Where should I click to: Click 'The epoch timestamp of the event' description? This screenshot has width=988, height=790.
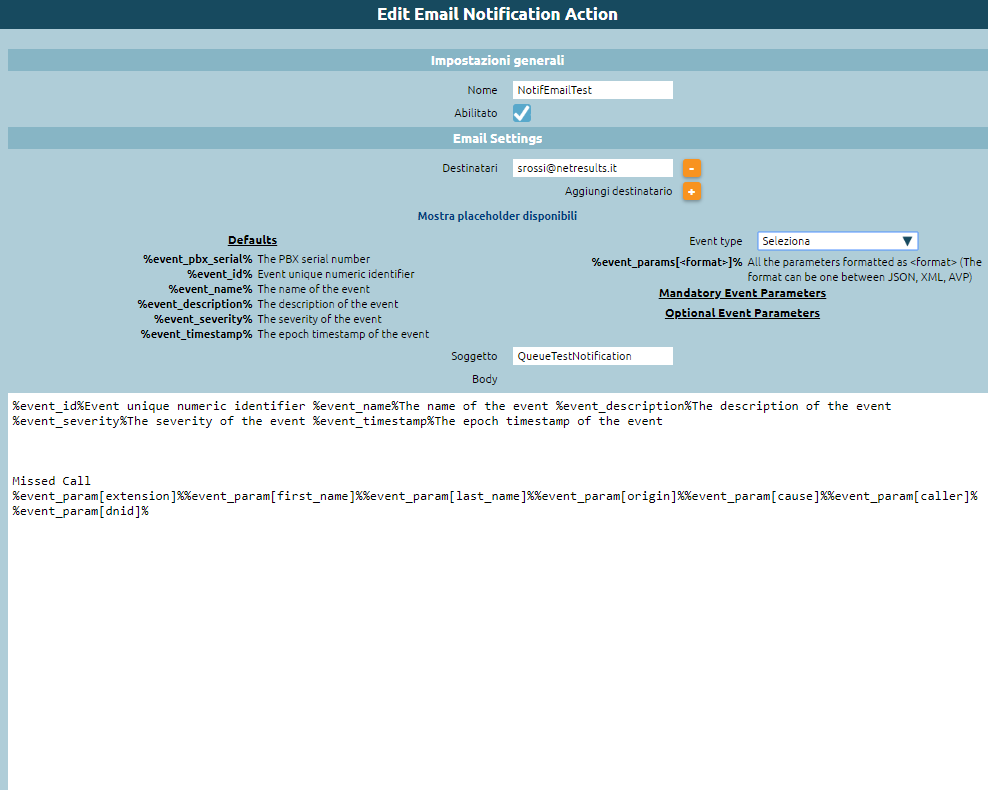click(343, 335)
